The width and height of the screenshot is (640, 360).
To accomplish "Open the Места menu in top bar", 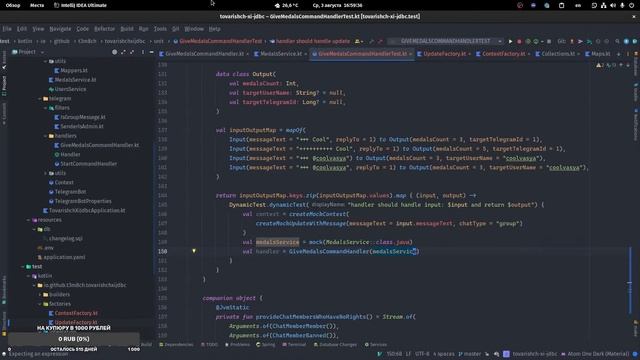I will pyautogui.click(x=37, y=5).
